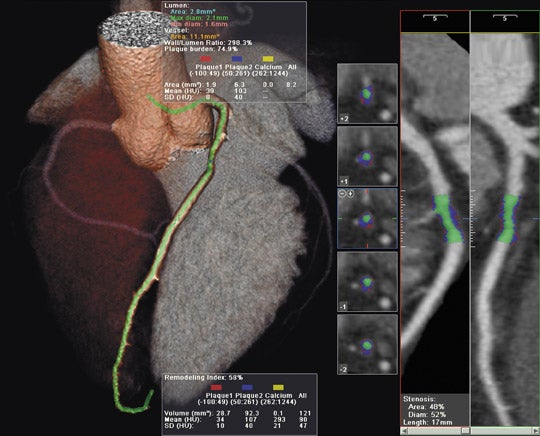Screen dimensions: 540x436
Task: Select the -1 cross-section thumbnail
Action: point(367,282)
